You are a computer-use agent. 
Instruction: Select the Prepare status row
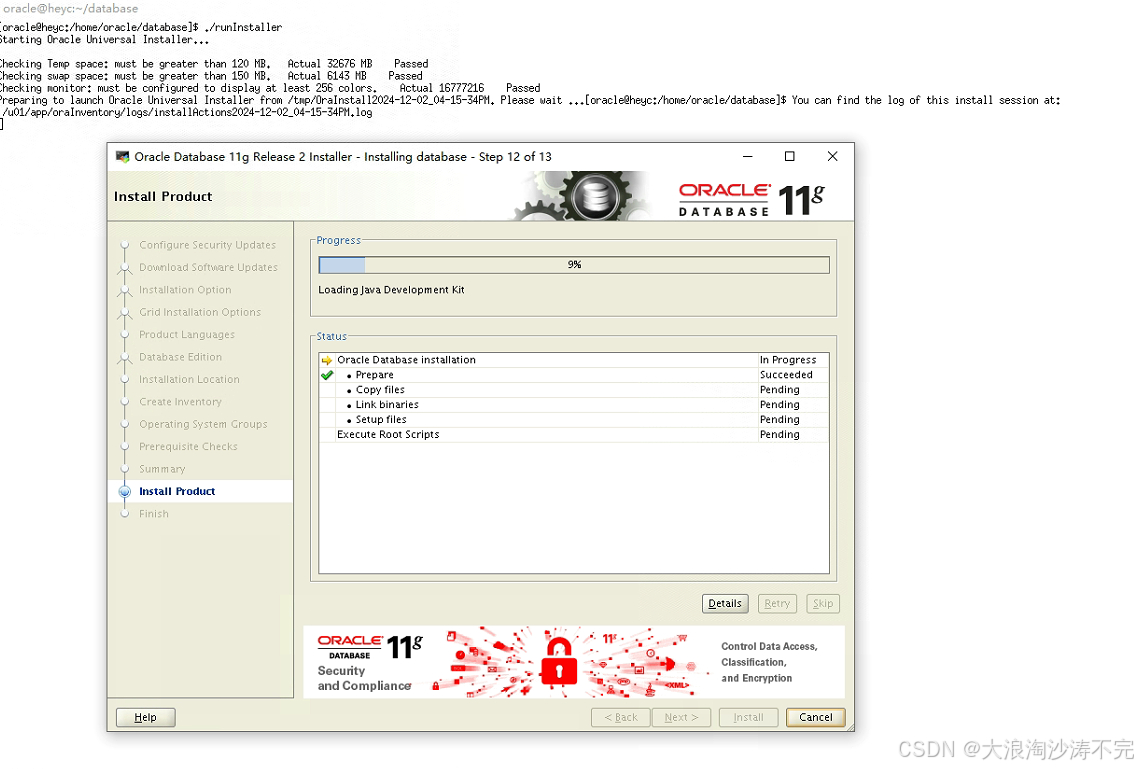(573, 375)
